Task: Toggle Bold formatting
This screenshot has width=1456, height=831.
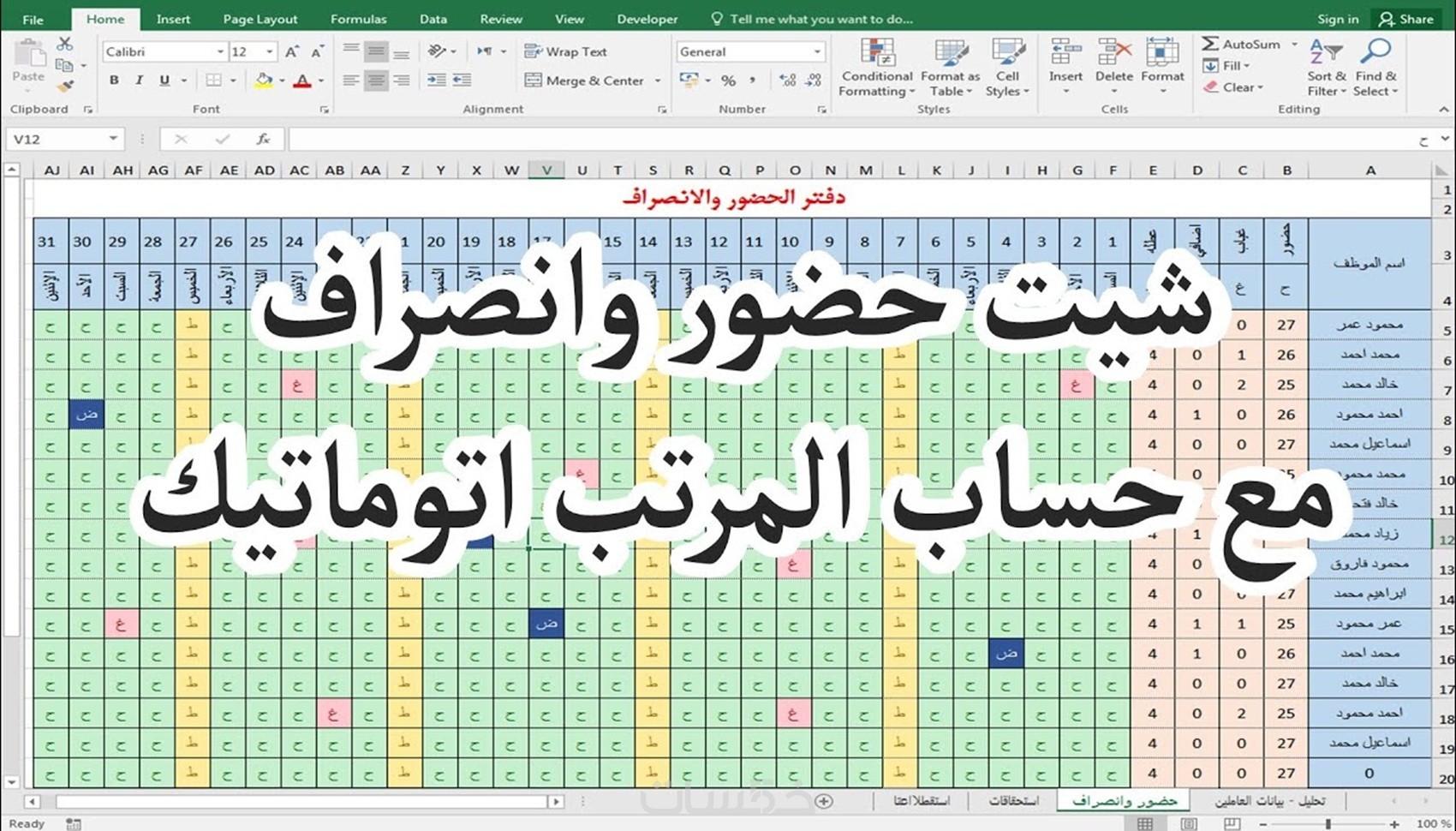Action: click(x=114, y=81)
